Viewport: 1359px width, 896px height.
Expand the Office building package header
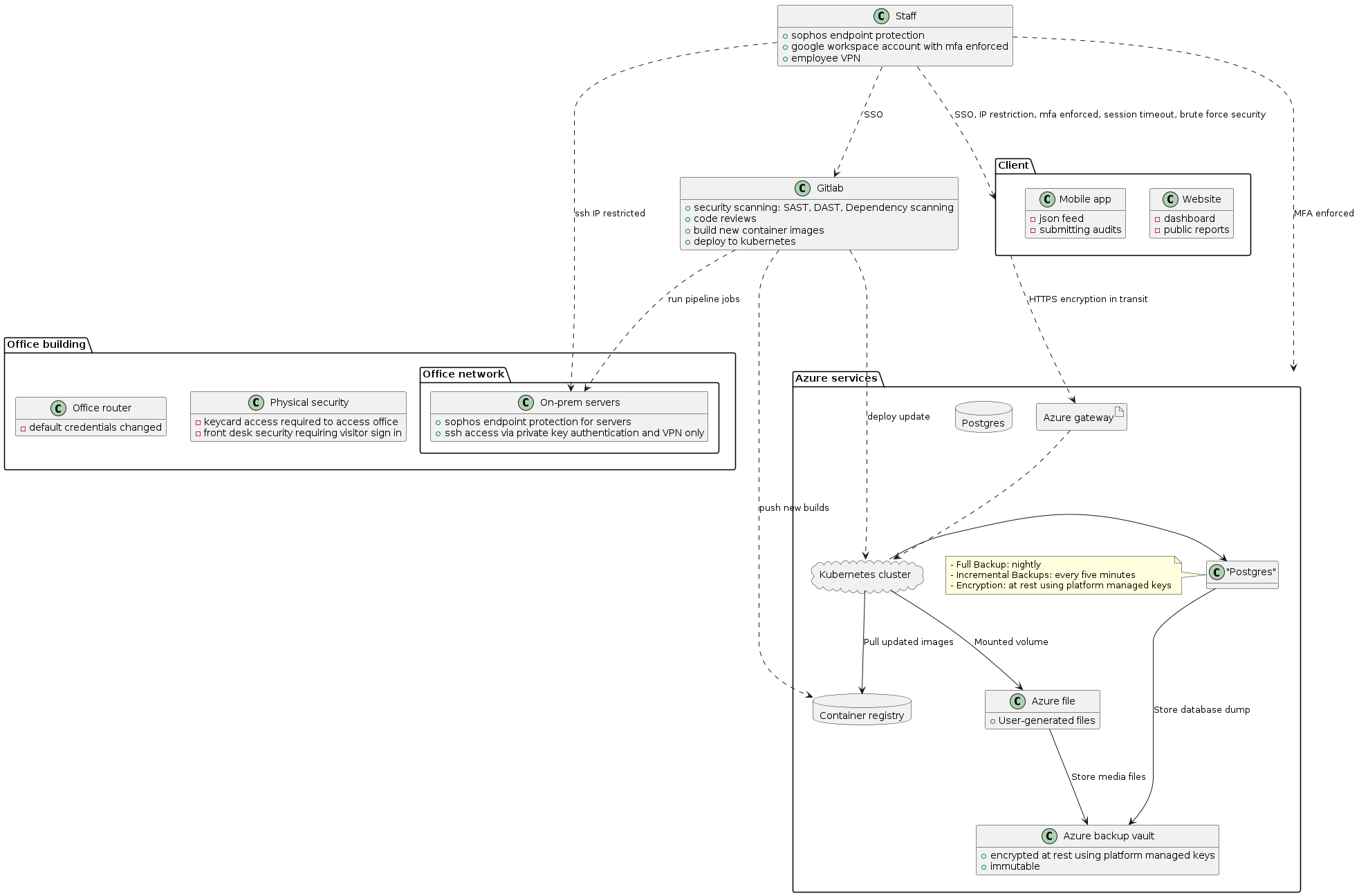click(46, 344)
